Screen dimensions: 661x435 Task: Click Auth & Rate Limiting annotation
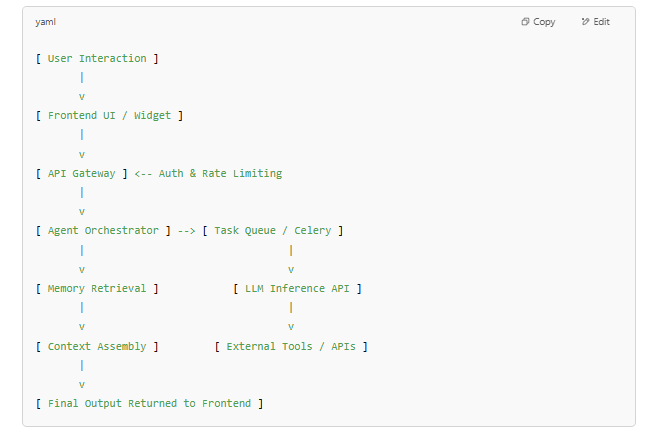220,173
